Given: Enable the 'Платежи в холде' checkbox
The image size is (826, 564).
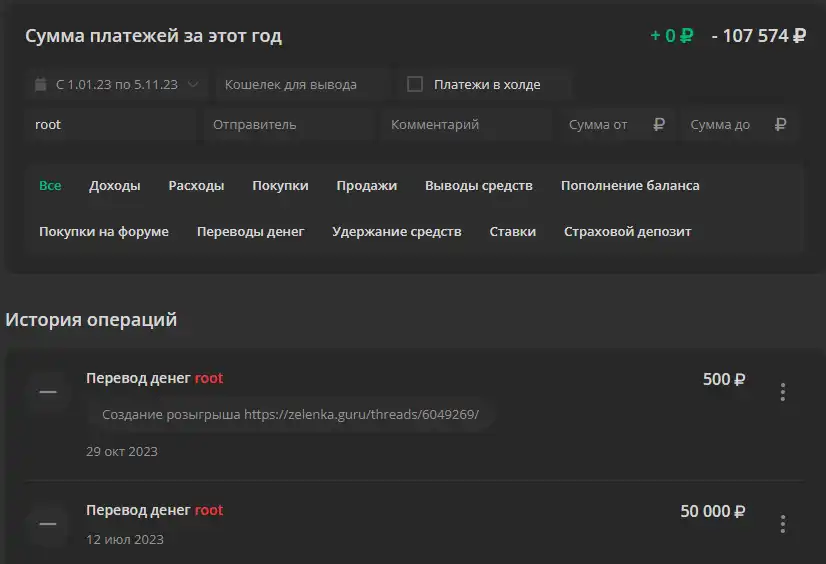Looking at the screenshot, I should click(415, 84).
